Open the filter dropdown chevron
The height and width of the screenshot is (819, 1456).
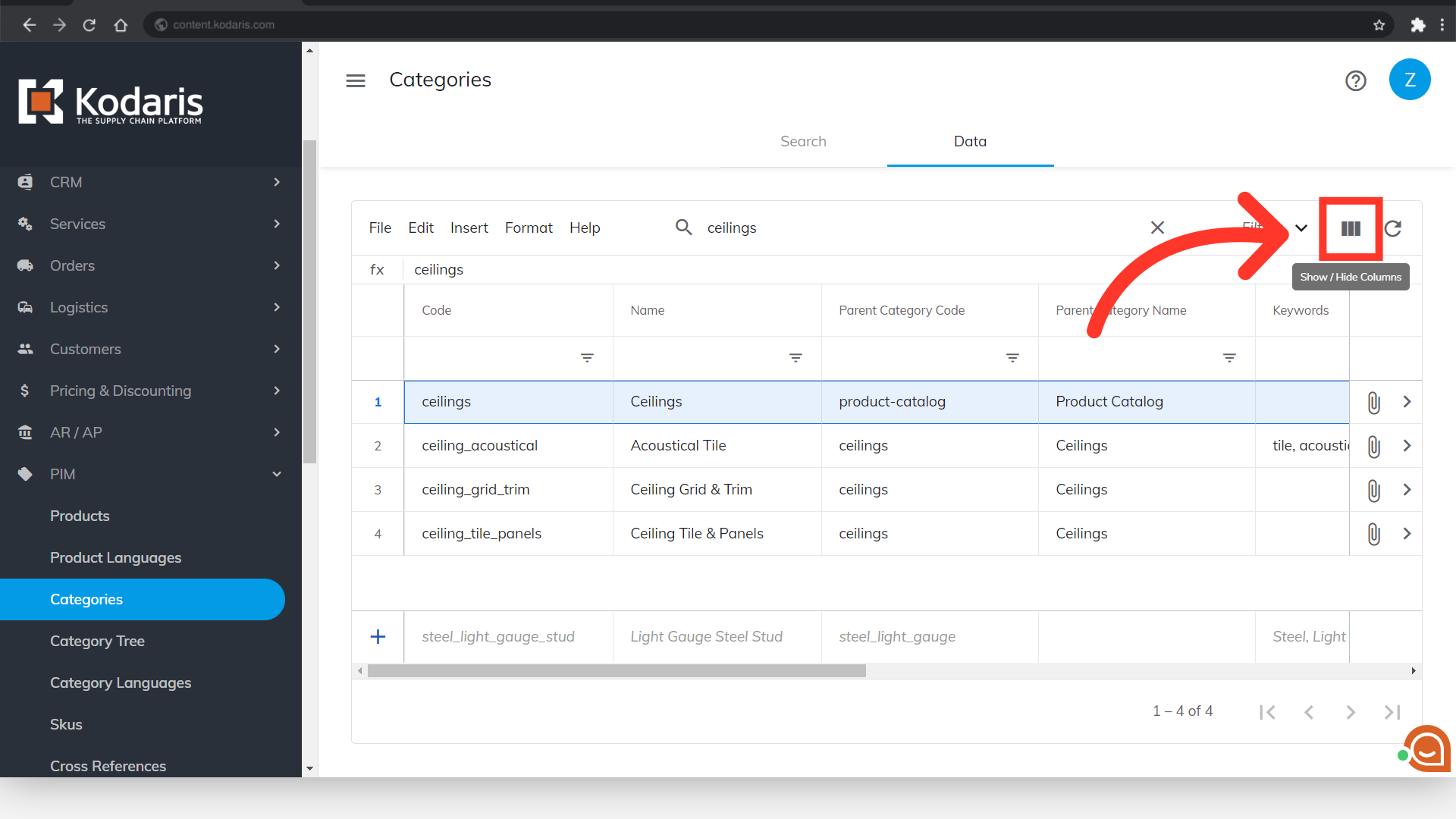point(1301,228)
